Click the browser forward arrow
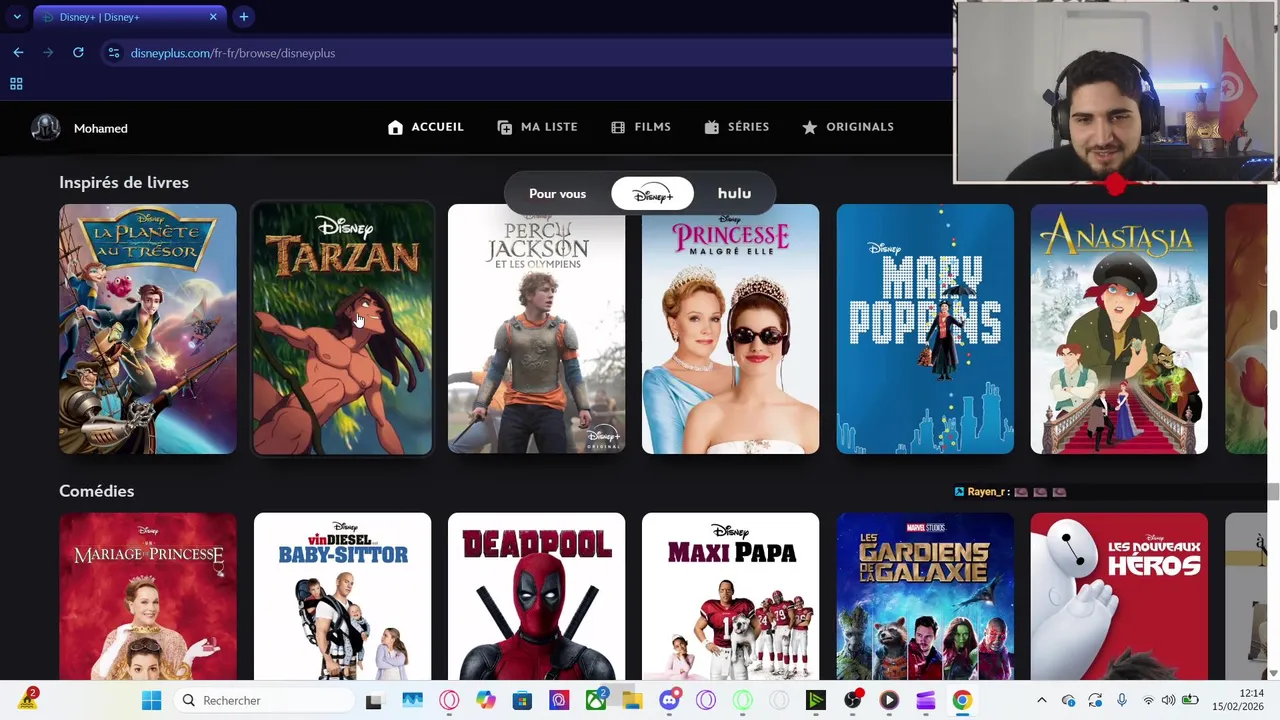Viewport: 1280px width, 720px height. (x=48, y=53)
